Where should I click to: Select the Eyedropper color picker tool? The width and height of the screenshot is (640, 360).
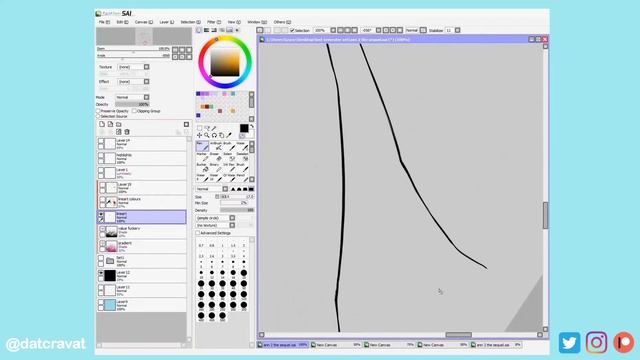[229, 135]
